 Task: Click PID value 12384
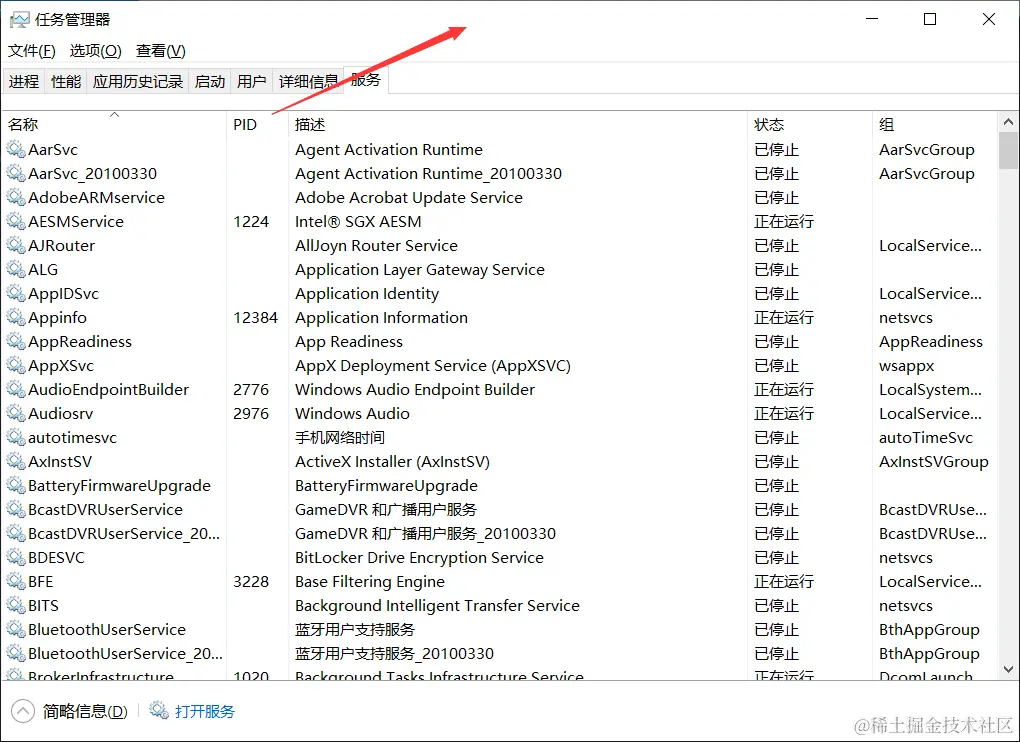click(256, 318)
